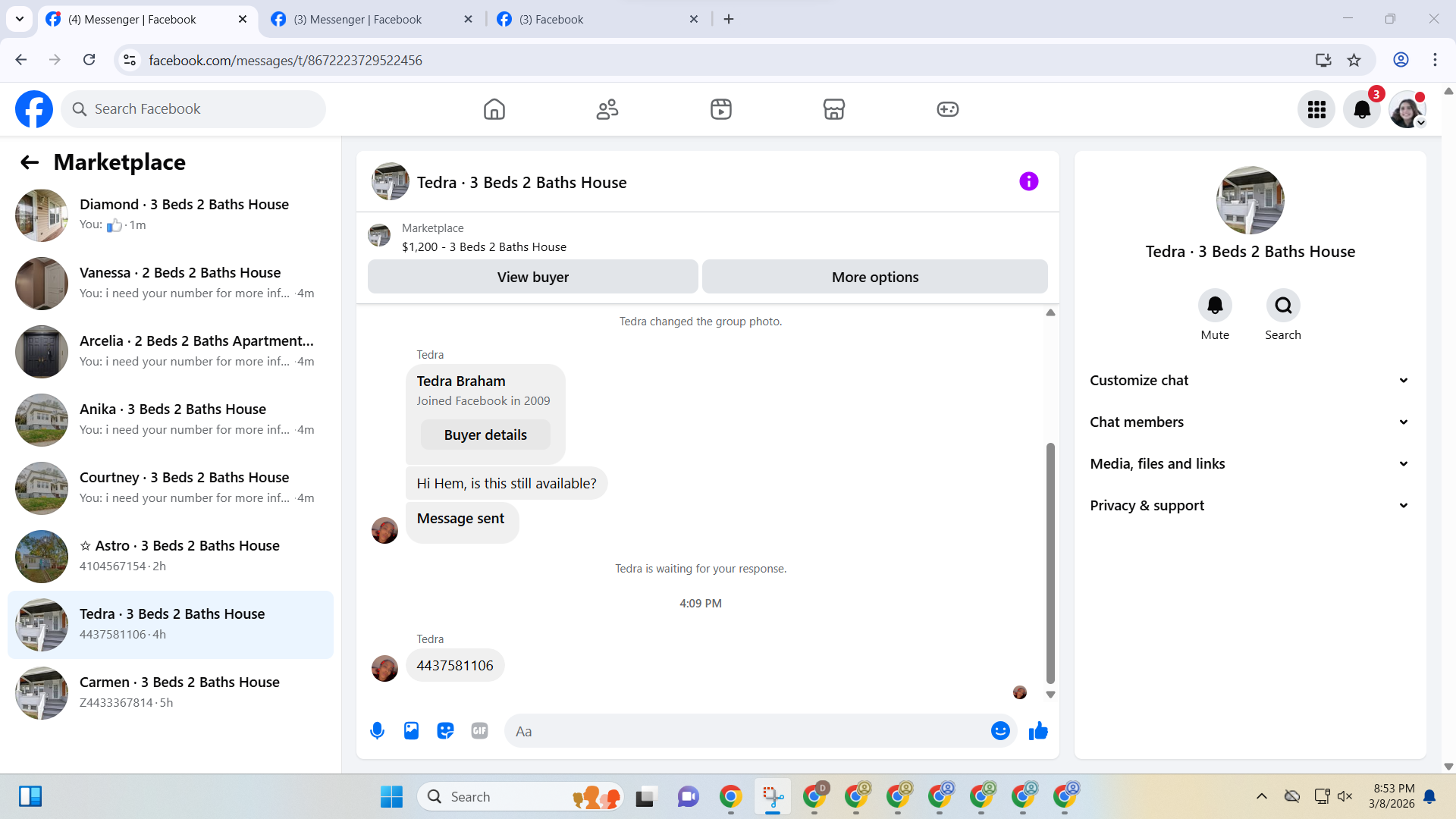Search in conversation from the side panel
Image resolution: width=1456 pixels, height=819 pixels.
[1282, 306]
